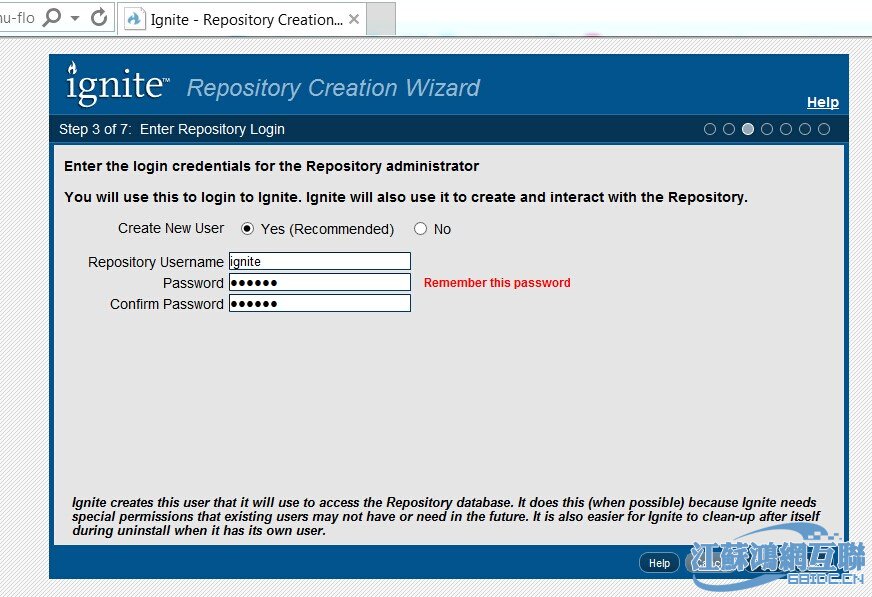Viewport: 872px width, 597px height.
Task: Click the browser refresh icon
Action: click(99, 18)
